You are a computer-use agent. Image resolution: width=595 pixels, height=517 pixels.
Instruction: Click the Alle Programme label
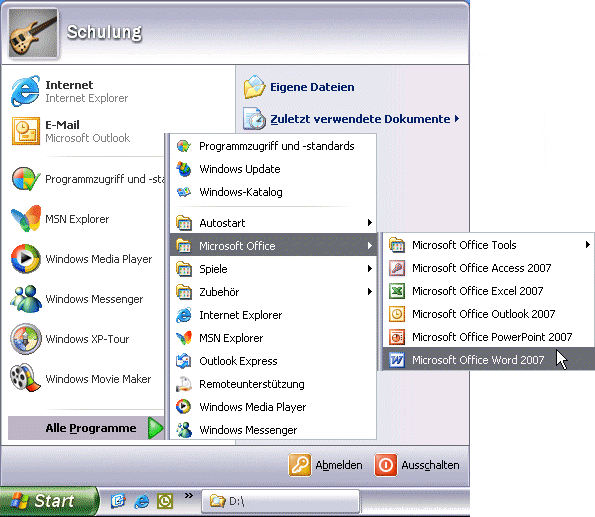[x=91, y=428]
